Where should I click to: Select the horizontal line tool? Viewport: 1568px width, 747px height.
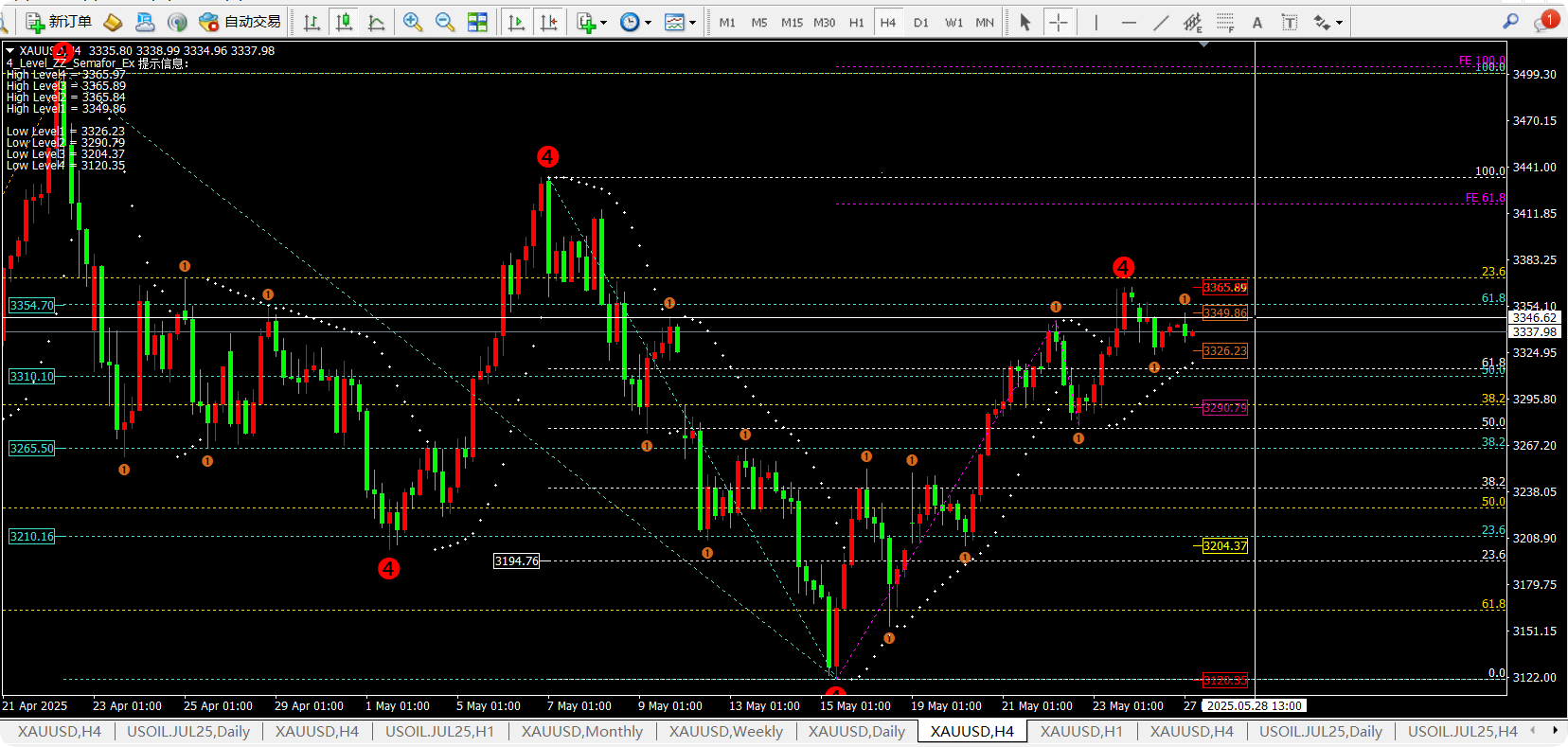[1129, 22]
